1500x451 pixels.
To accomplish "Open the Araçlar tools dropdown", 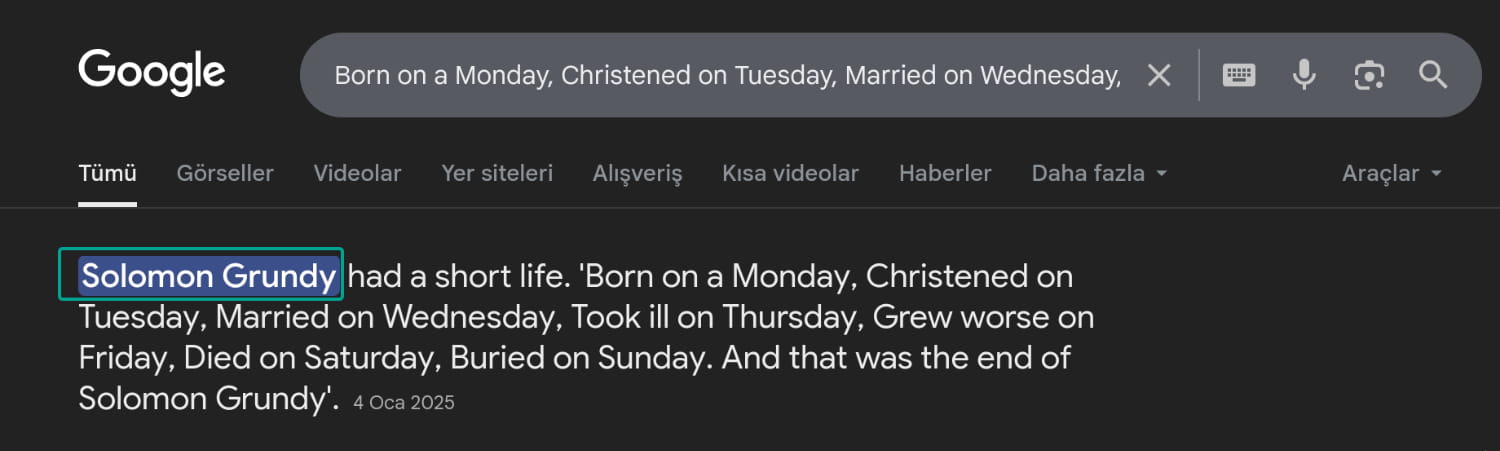I will point(1391,173).
